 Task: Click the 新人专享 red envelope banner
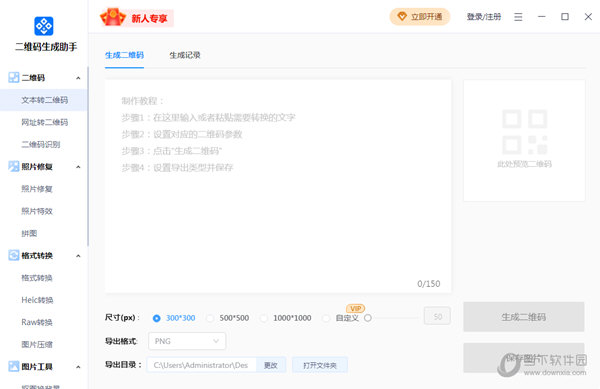pos(137,18)
